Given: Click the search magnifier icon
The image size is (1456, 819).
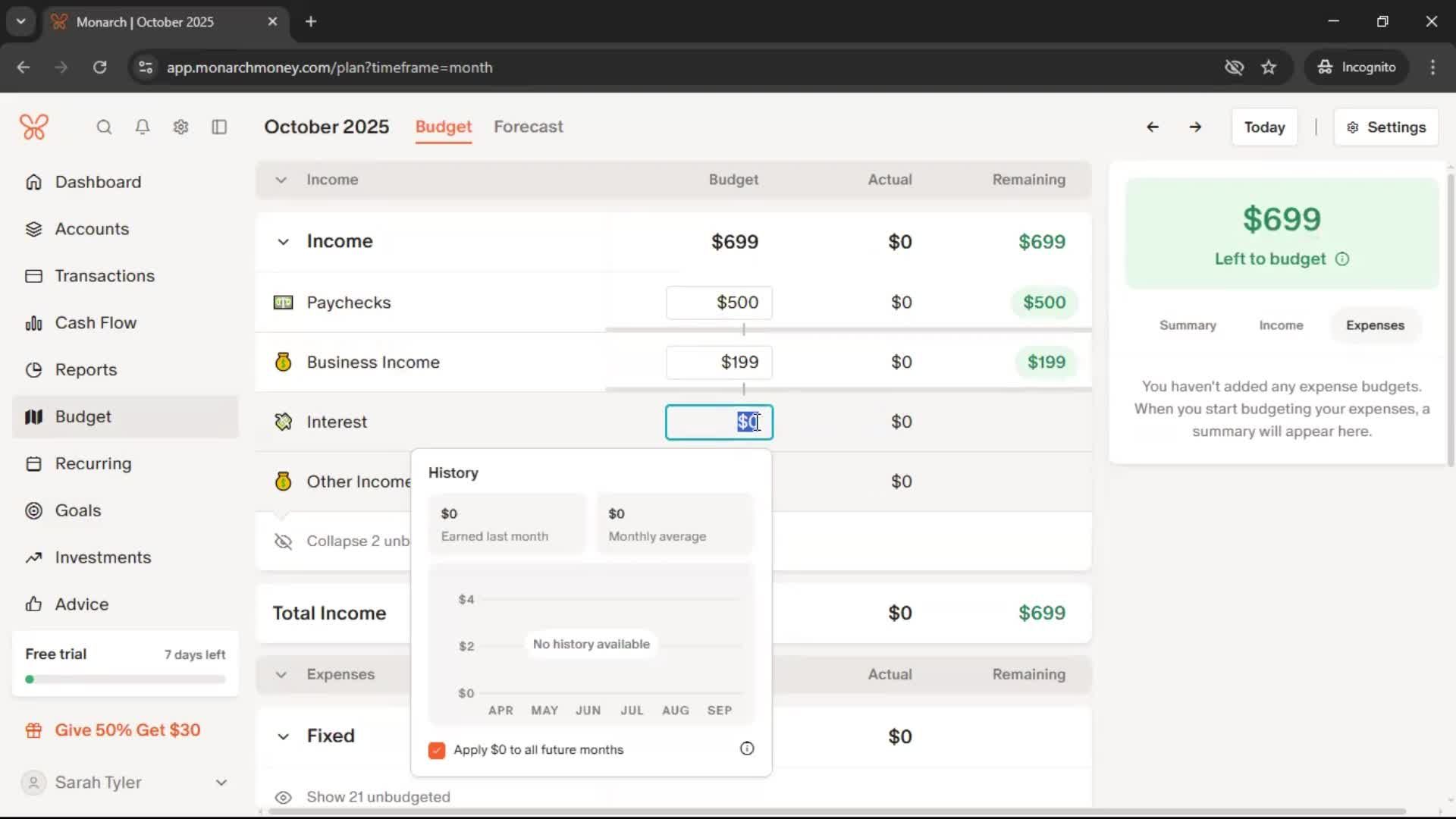Looking at the screenshot, I should (104, 127).
